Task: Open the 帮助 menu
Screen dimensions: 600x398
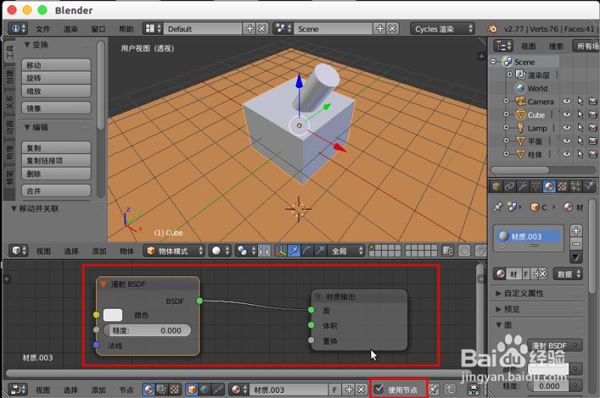Action: 126,29
